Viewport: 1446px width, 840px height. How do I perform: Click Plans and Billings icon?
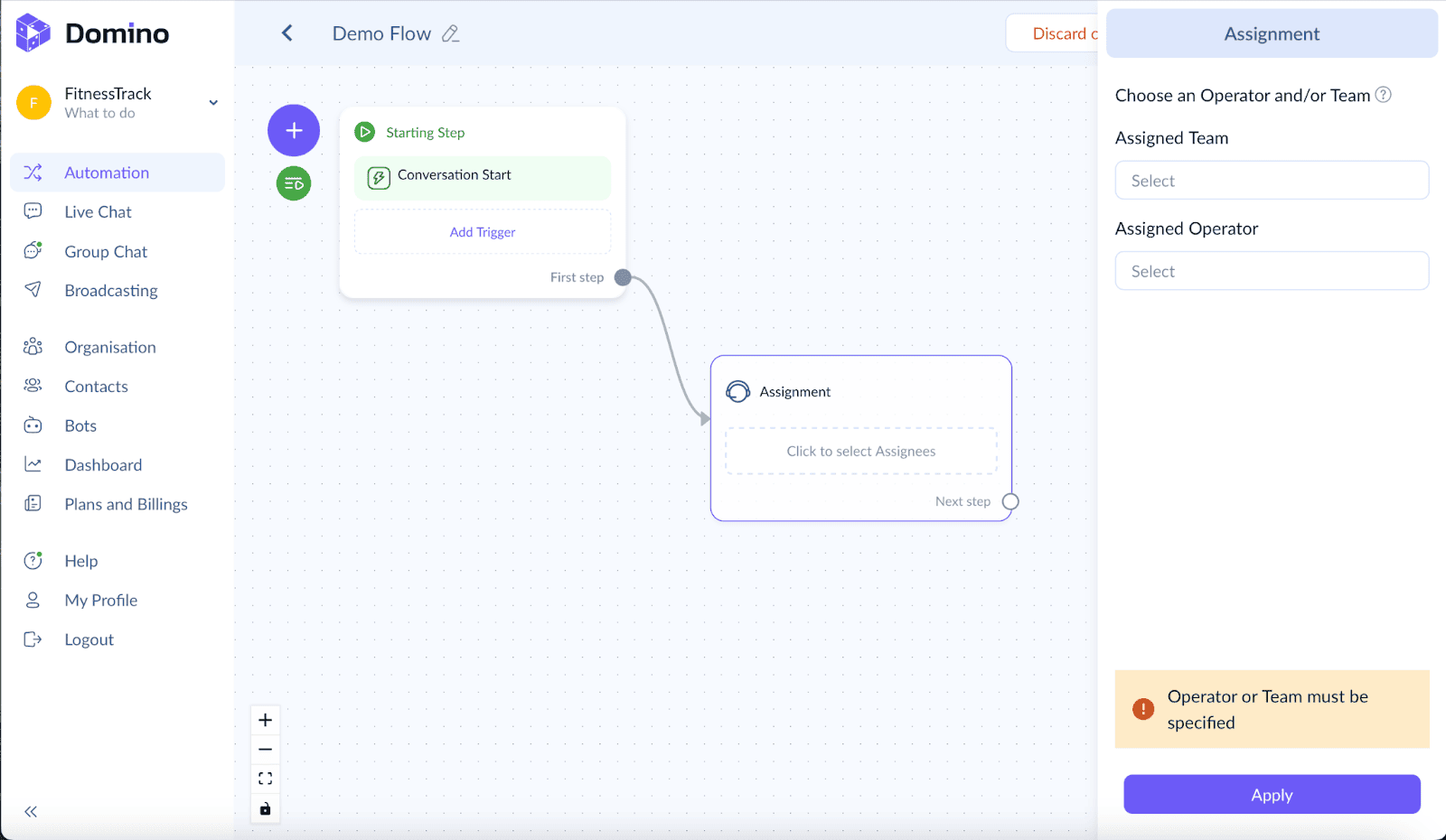click(33, 504)
